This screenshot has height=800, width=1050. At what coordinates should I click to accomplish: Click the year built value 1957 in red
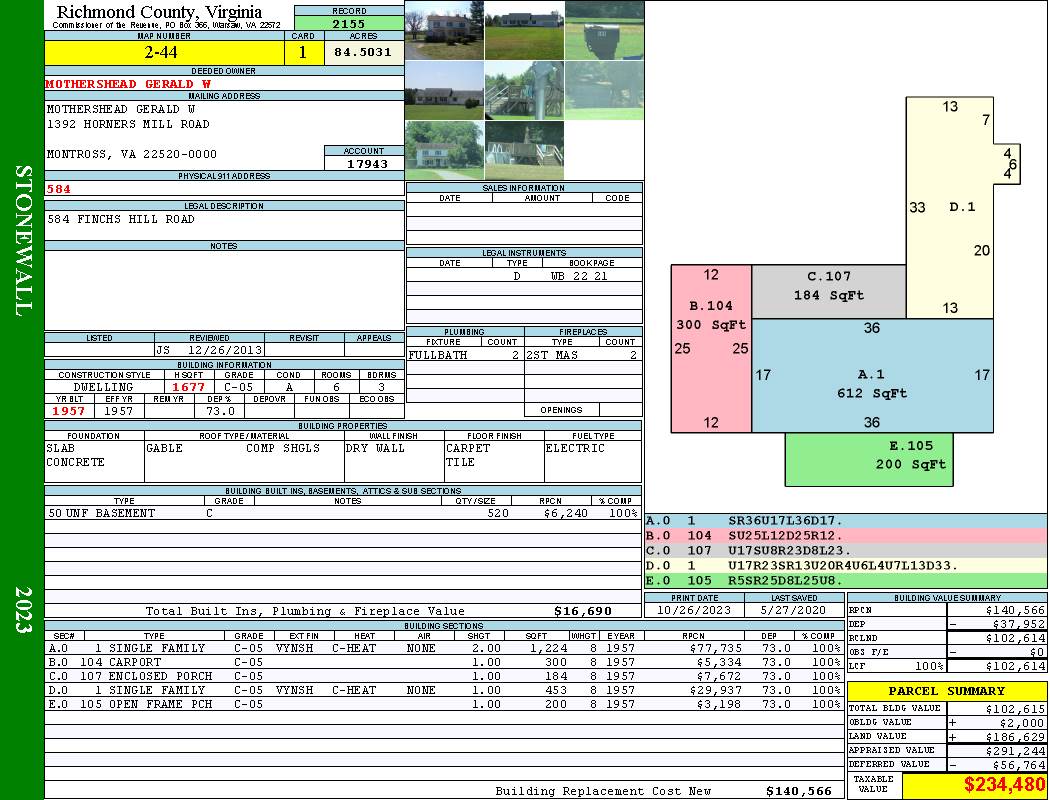click(68, 411)
